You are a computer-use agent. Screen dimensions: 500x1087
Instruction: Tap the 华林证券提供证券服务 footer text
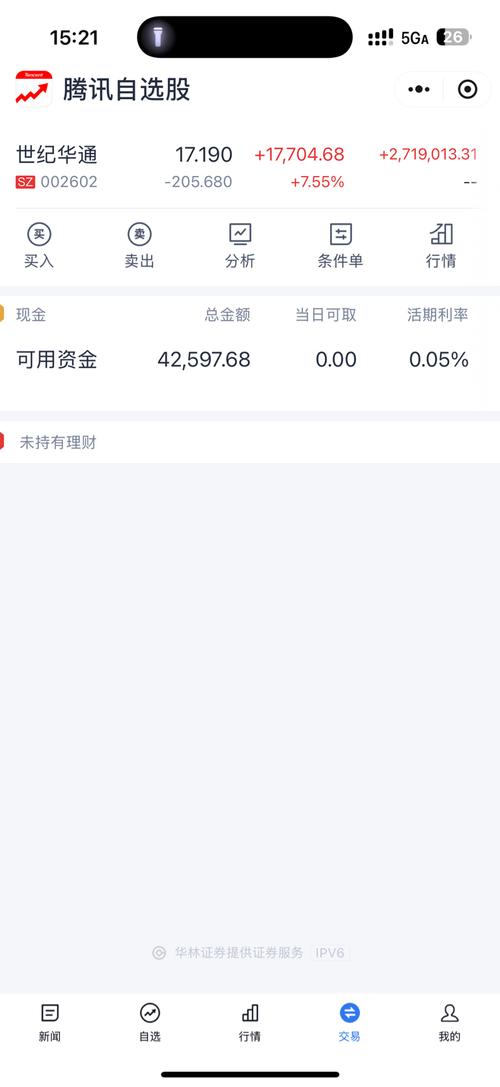[239, 953]
